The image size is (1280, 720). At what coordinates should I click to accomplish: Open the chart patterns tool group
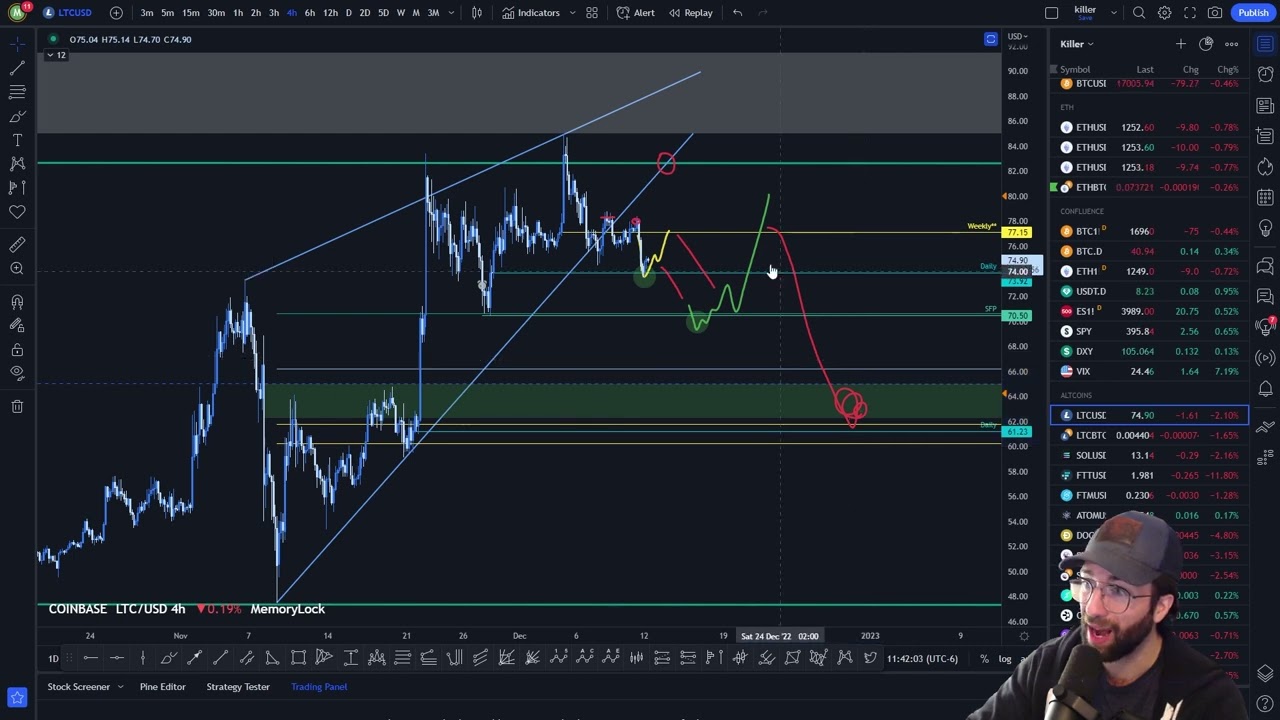point(17,163)
